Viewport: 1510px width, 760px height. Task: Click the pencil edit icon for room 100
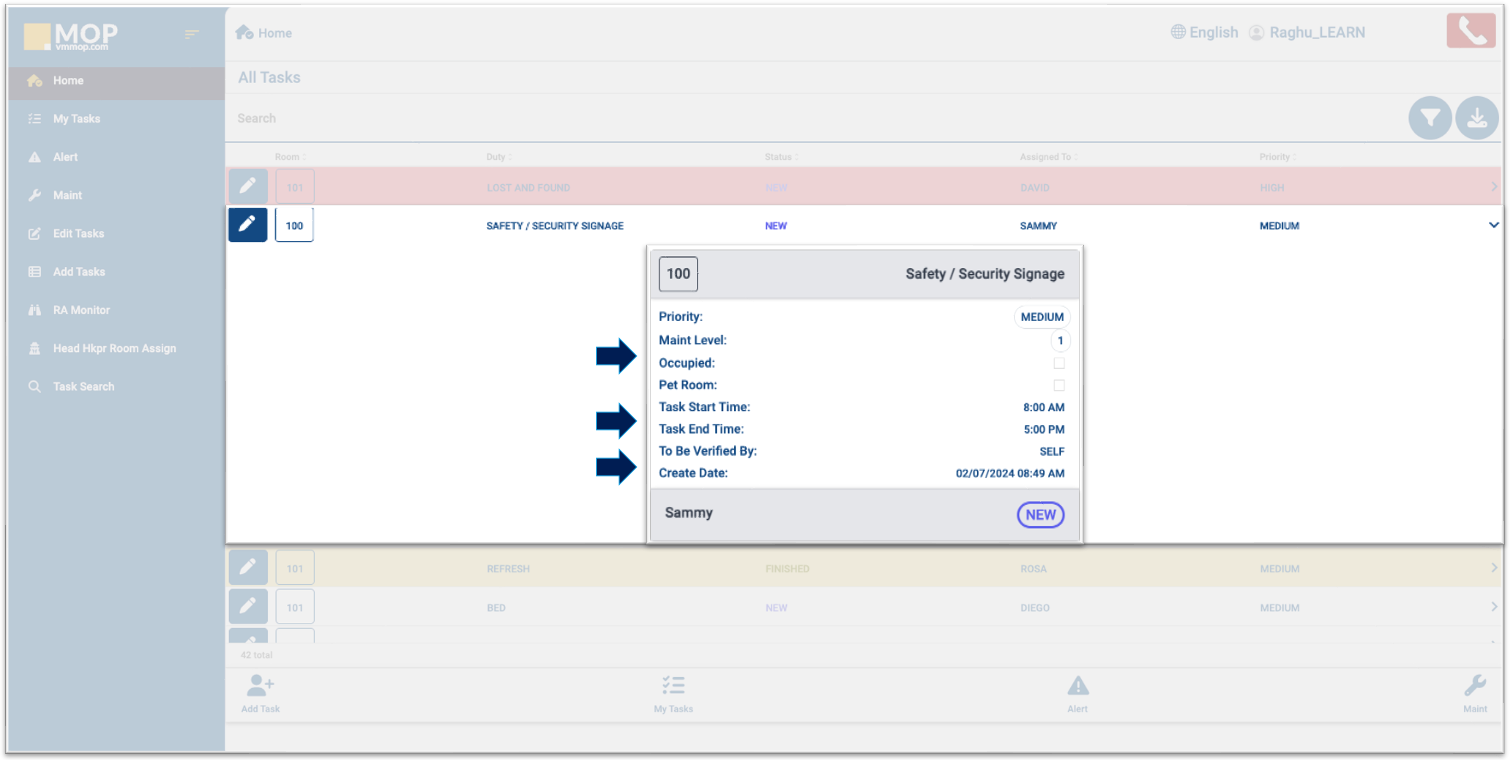247,225
